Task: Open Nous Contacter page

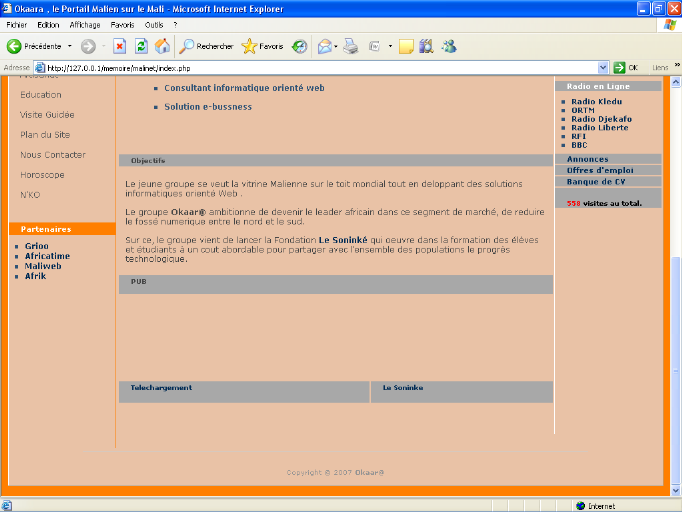Action: coord(53,155)
